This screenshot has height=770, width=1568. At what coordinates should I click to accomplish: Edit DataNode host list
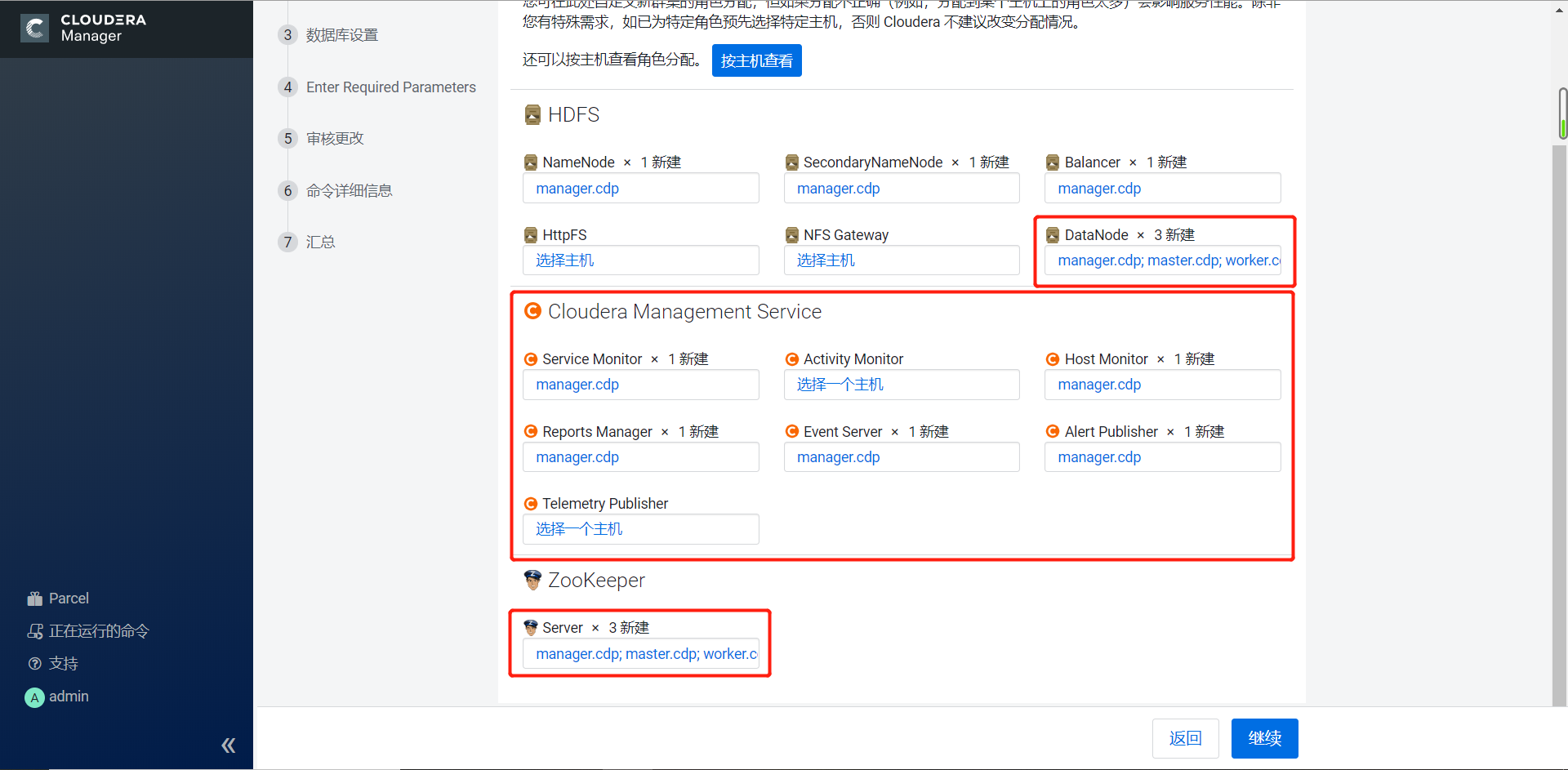pyautogui.click(x=1162, y=260)
